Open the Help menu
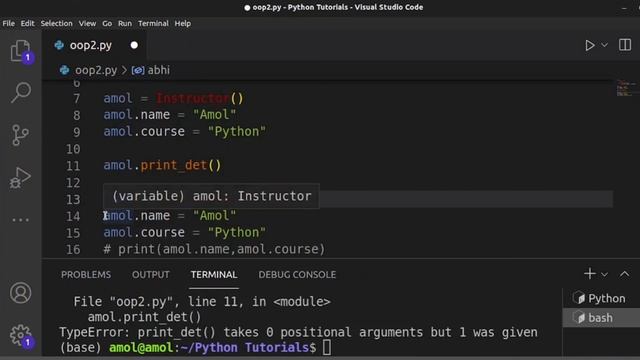The width and height of the screenshot is (640, 360). click(182, 23)
